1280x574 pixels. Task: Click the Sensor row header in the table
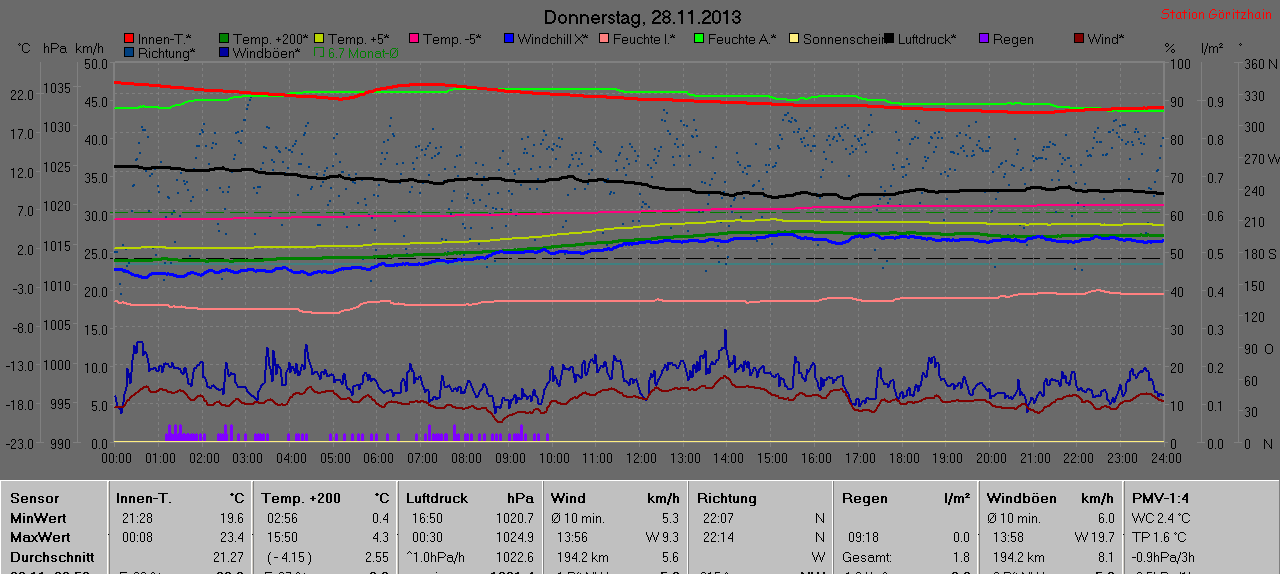35,498
